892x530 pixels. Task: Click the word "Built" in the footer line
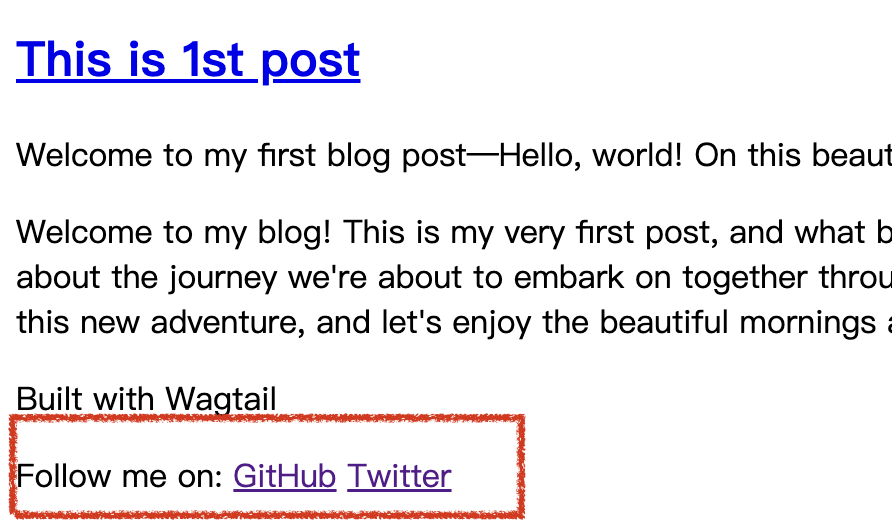pos(50,399)
